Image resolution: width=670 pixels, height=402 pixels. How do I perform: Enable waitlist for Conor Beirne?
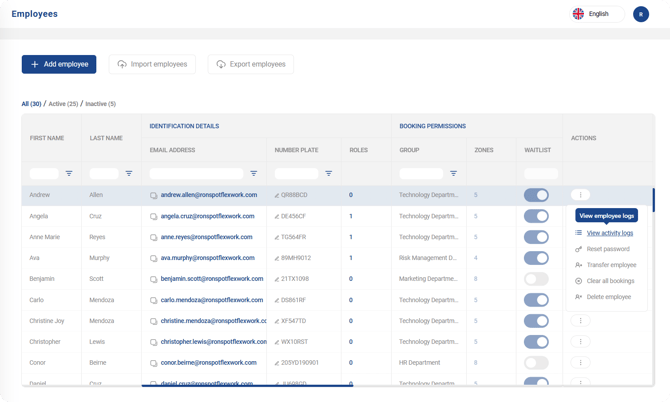point(536,363)
